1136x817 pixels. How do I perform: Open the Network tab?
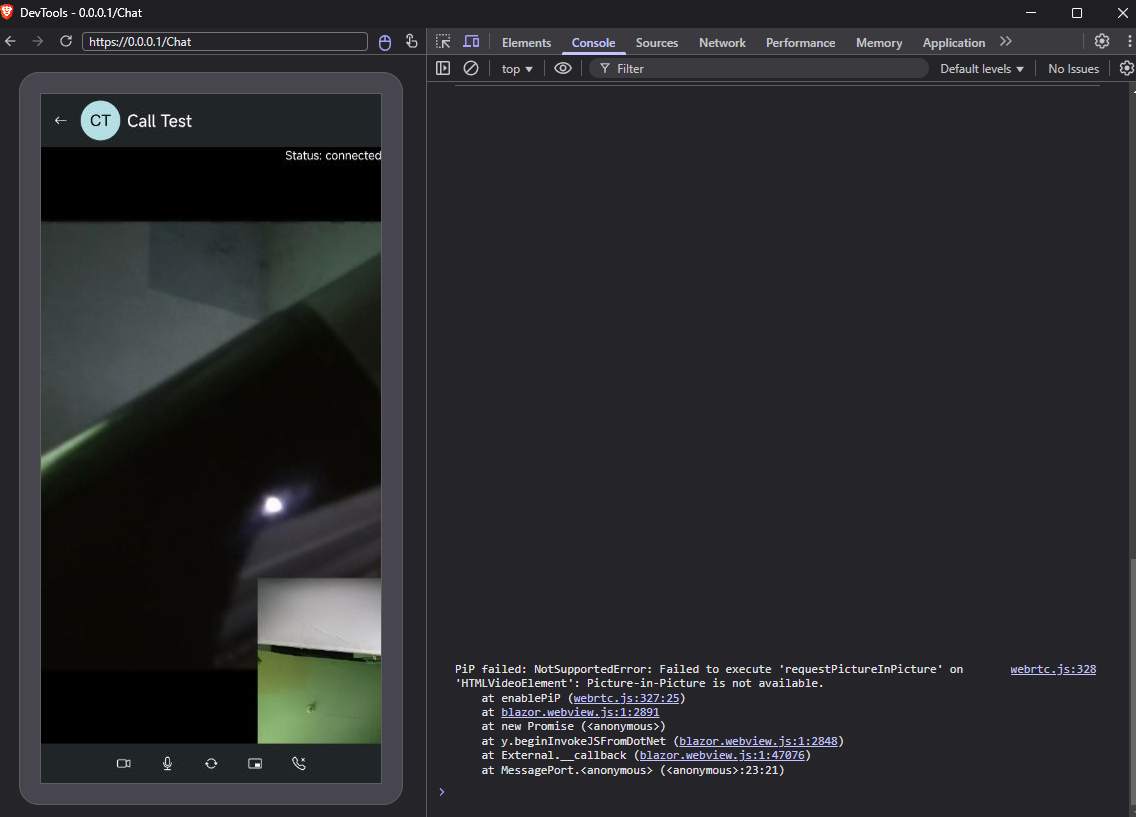tap(722, 43)
